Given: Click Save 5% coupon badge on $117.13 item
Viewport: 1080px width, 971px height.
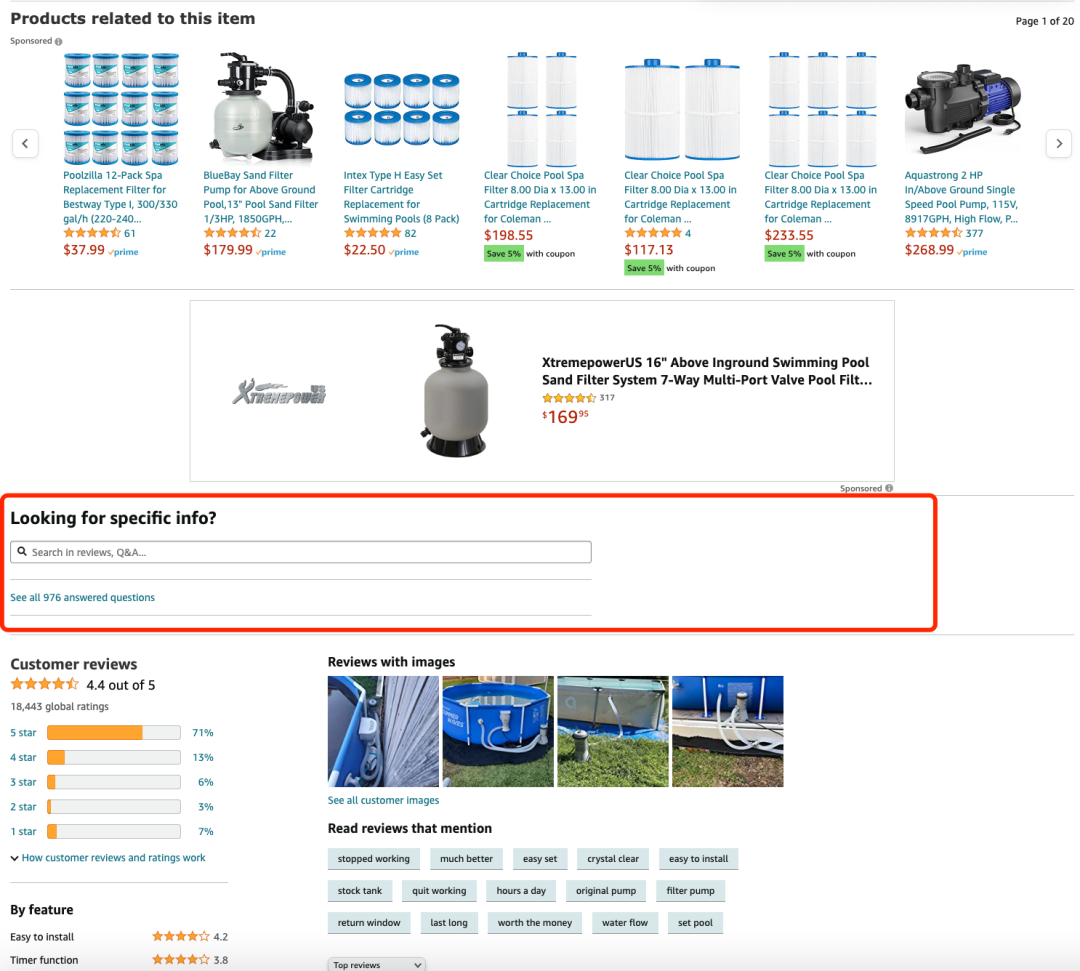Looking at the screenshot, I should pyautogui.click(x=644, y=268).
